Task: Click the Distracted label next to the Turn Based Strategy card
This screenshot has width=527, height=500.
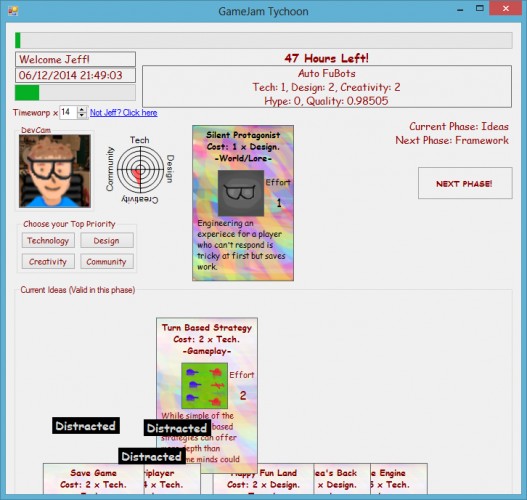Action: tap(177, 428)
